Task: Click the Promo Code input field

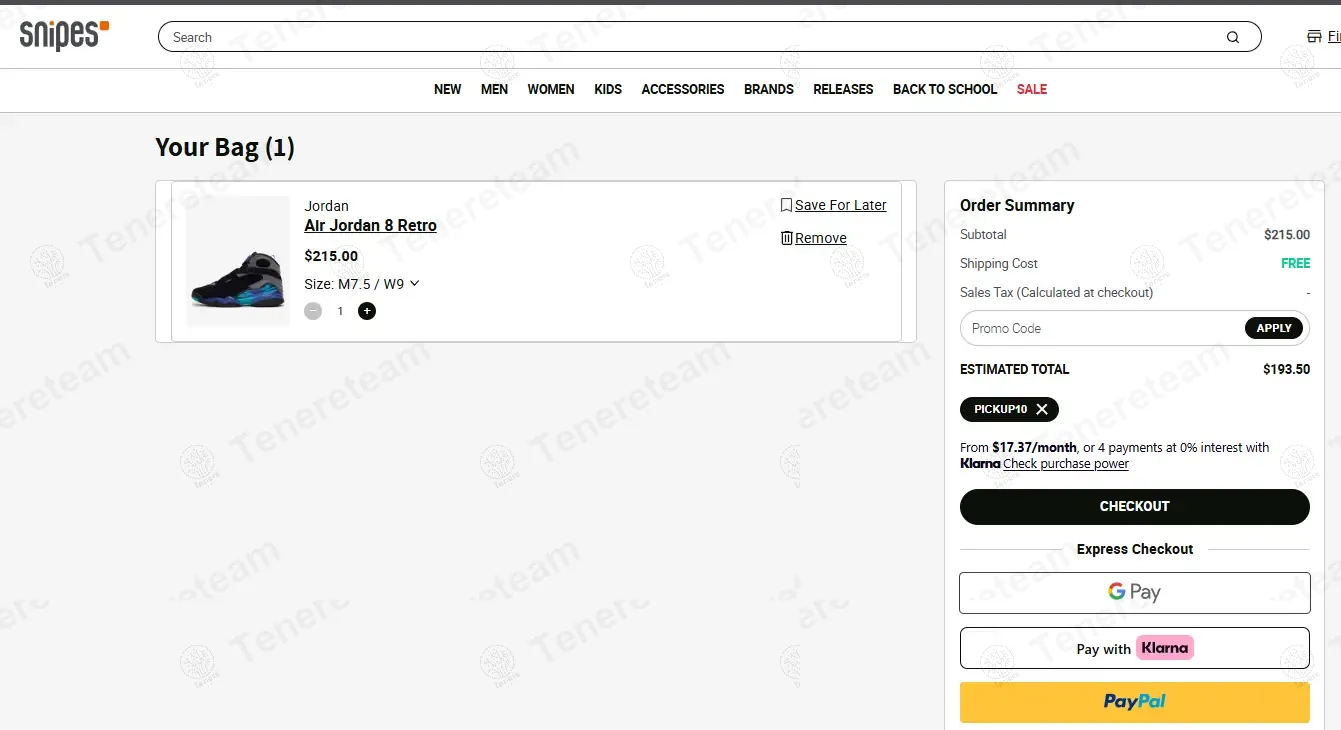Action: tap(1100, 328)
